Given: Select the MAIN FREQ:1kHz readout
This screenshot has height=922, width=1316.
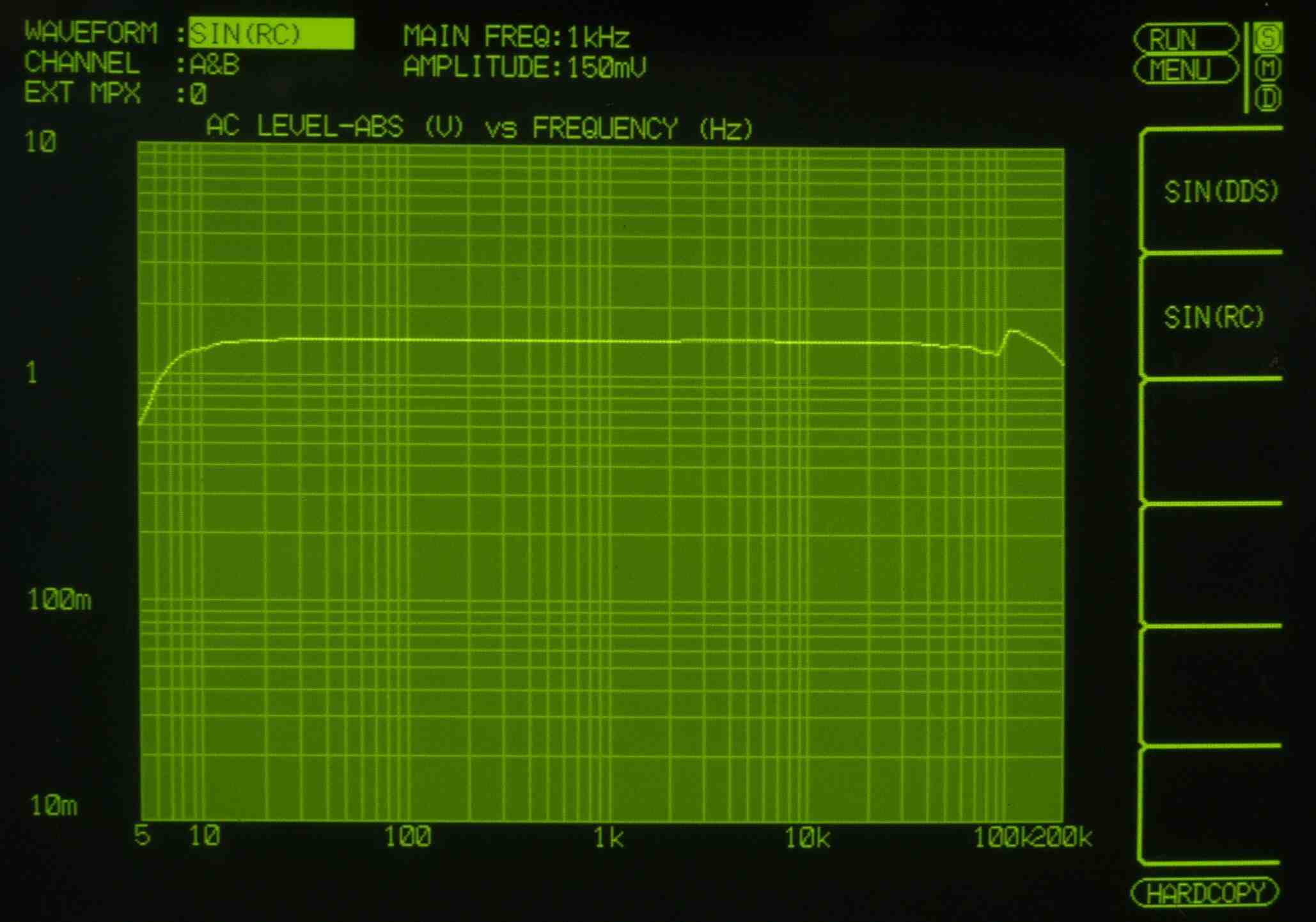Looking at the screenshot, I should coord(517,37).
